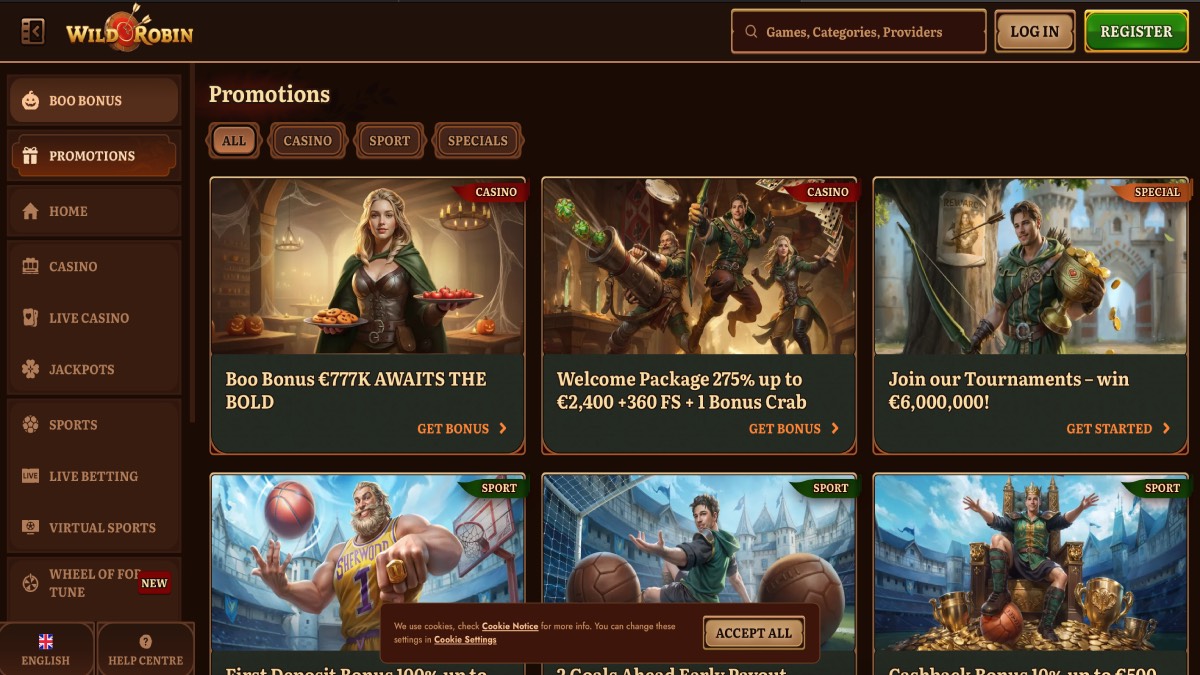Open the Welcome Package promotion image
1200x675 pixels.
coord(699,266)
